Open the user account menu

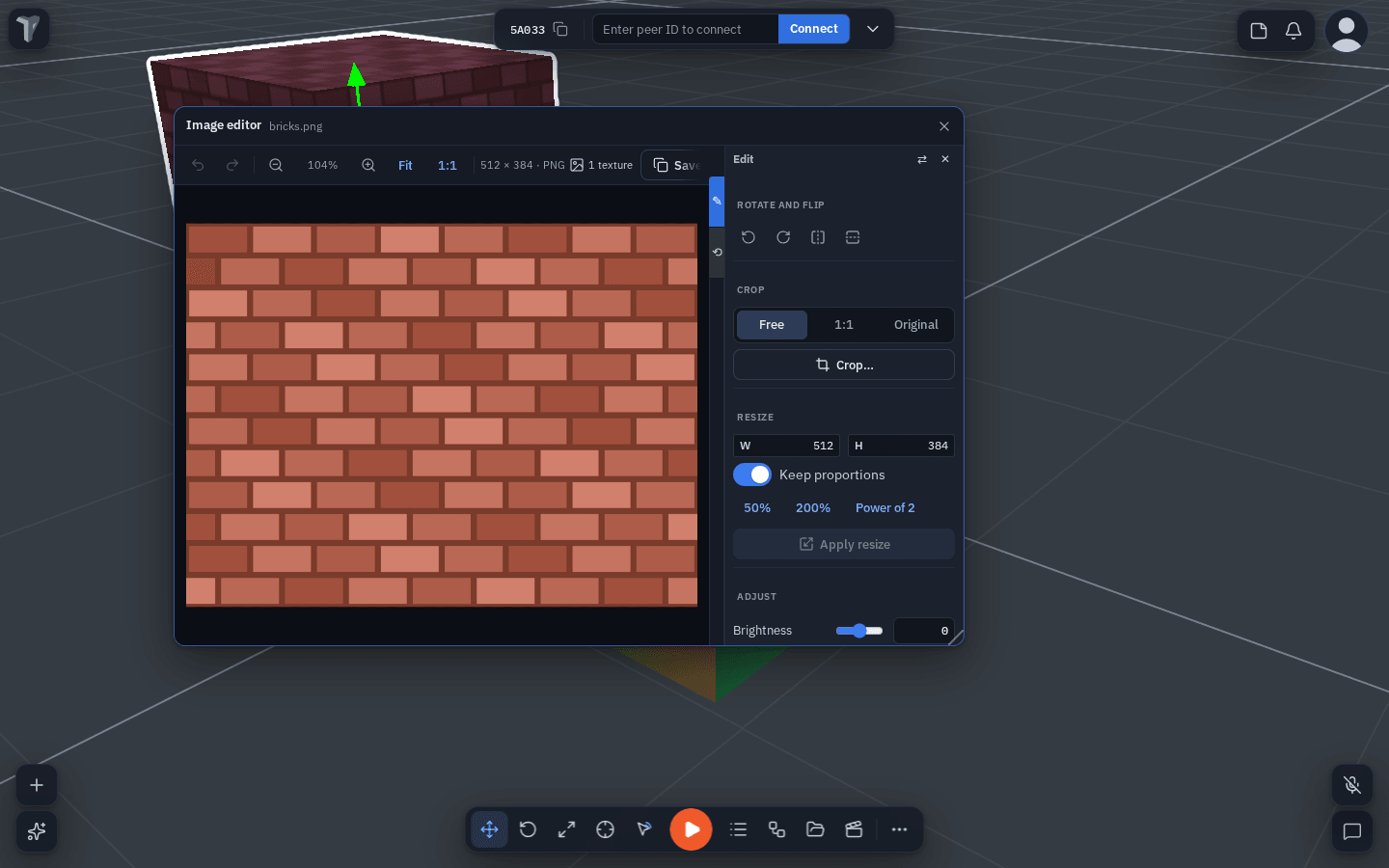(1347, 31)
